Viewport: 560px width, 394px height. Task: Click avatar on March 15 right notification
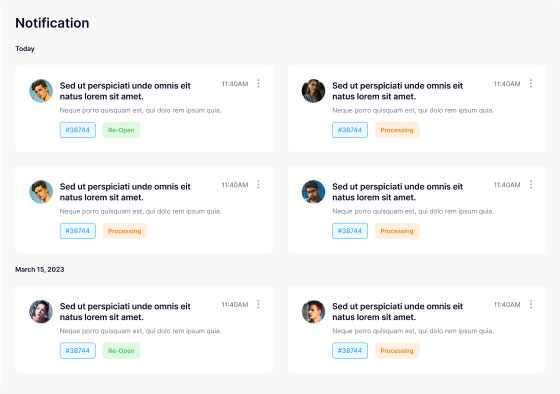click(x=313, y=311)
